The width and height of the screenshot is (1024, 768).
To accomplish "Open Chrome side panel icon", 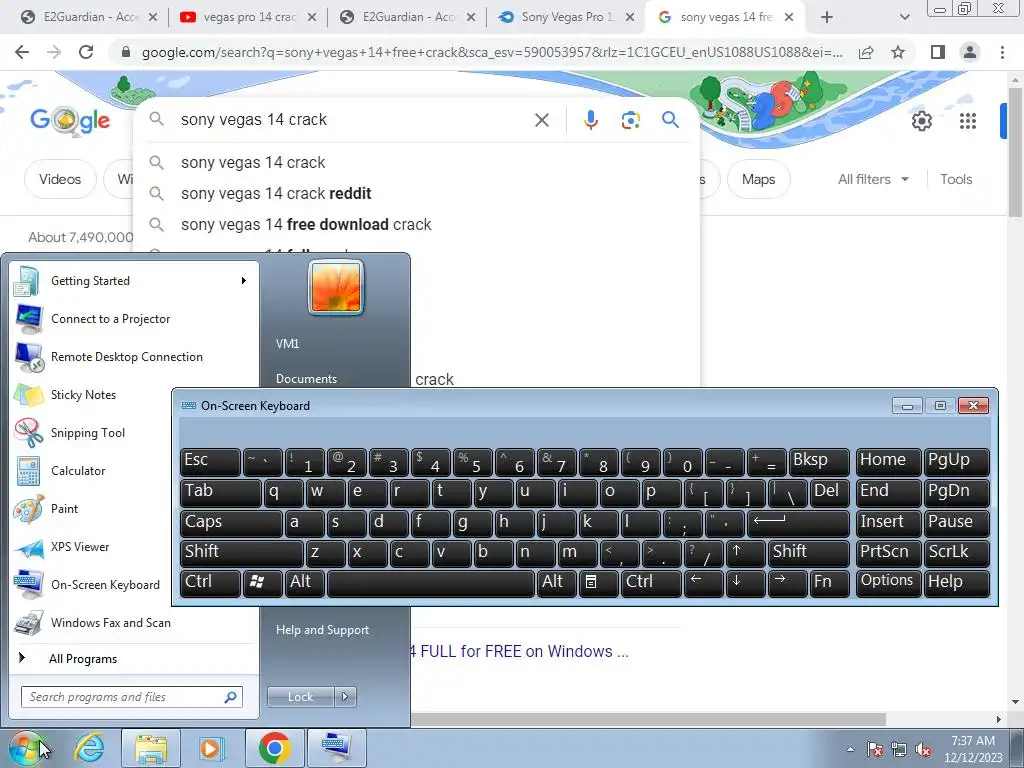I will 938,52.
